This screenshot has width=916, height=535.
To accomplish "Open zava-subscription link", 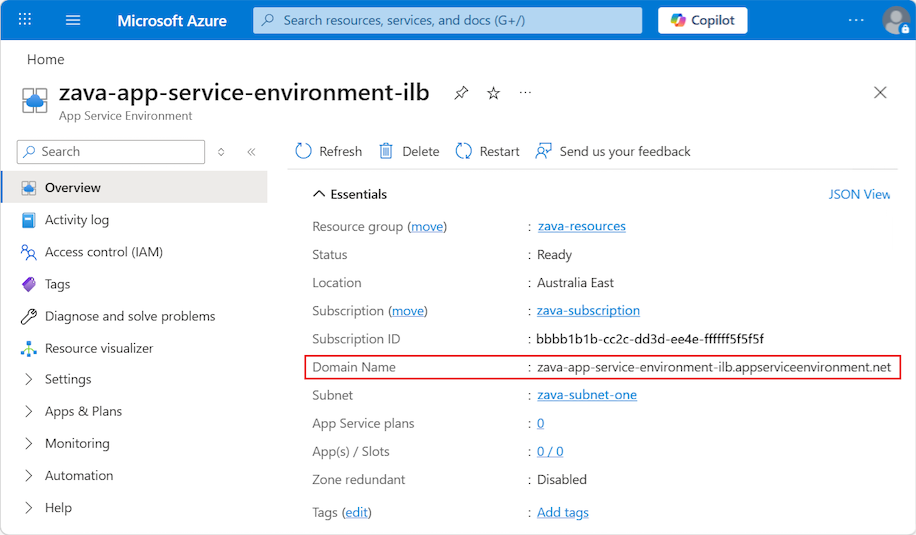I will [x=588, y=311].
